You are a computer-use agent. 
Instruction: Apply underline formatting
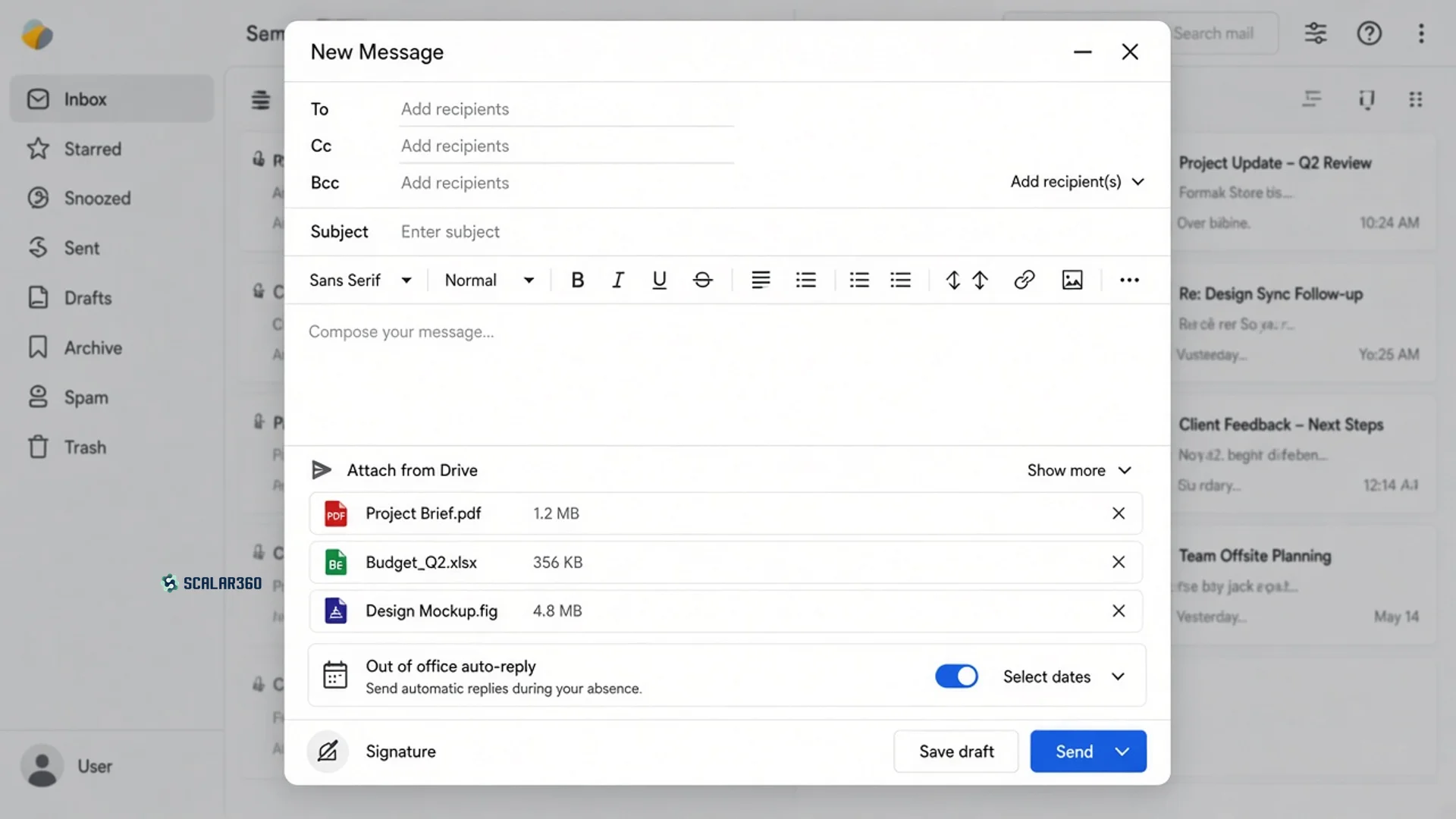659,280
